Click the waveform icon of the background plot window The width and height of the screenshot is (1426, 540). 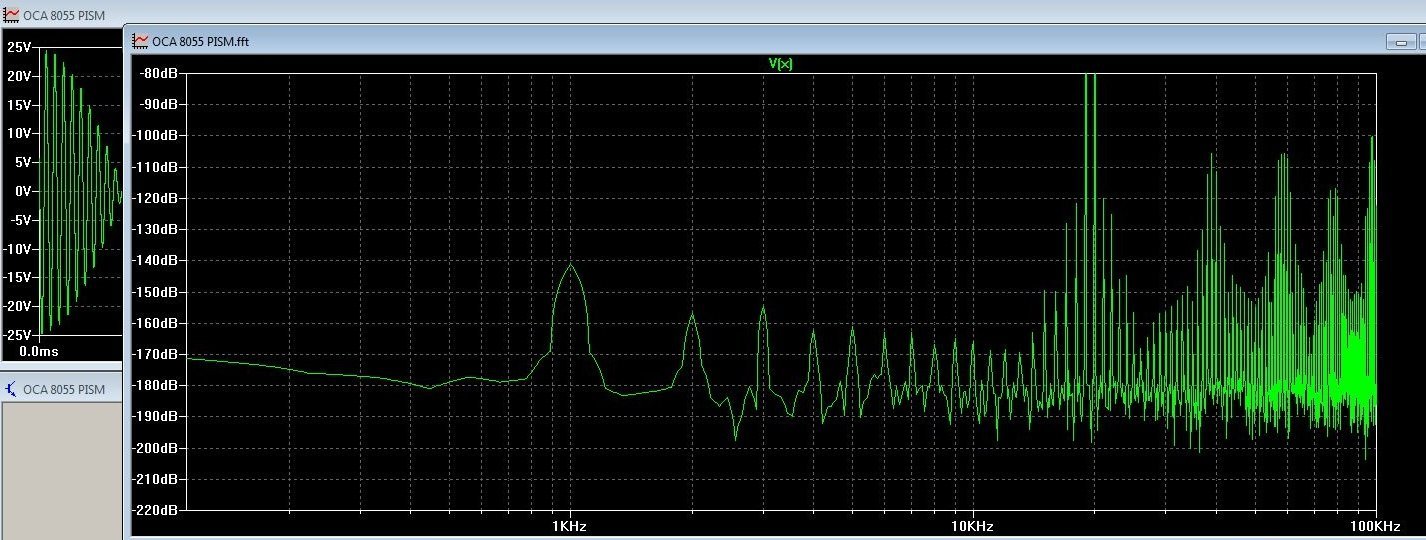click(12, 16)
